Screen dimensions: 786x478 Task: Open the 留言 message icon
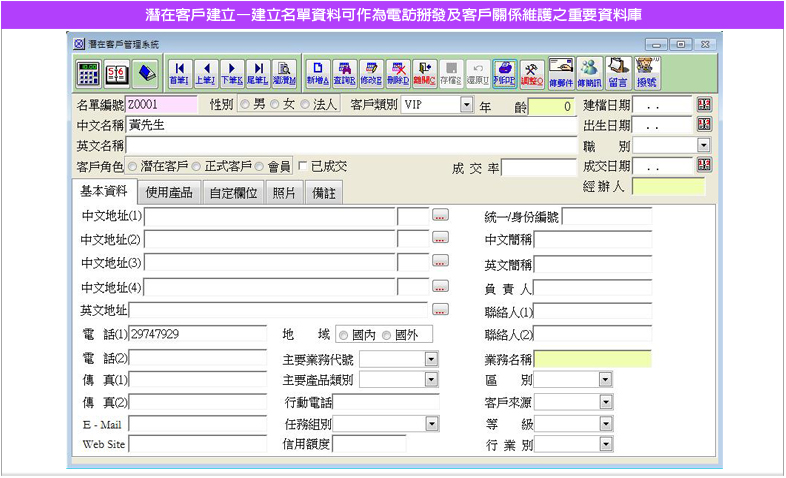coord(617,73)
